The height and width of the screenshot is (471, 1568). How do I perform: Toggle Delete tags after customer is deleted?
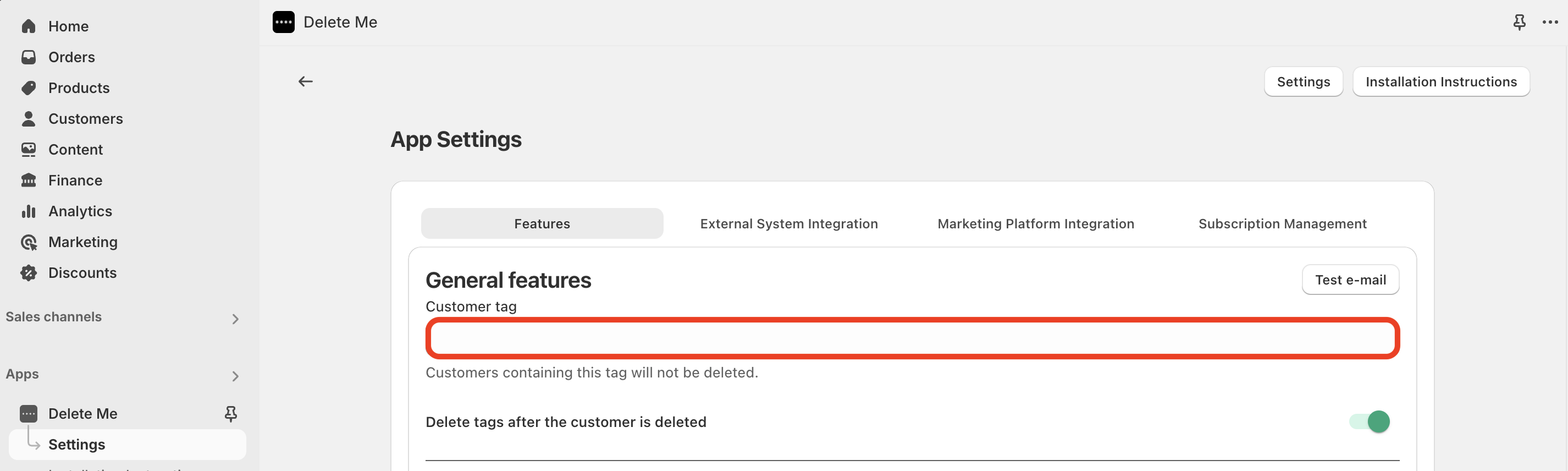pos(1370,421)
